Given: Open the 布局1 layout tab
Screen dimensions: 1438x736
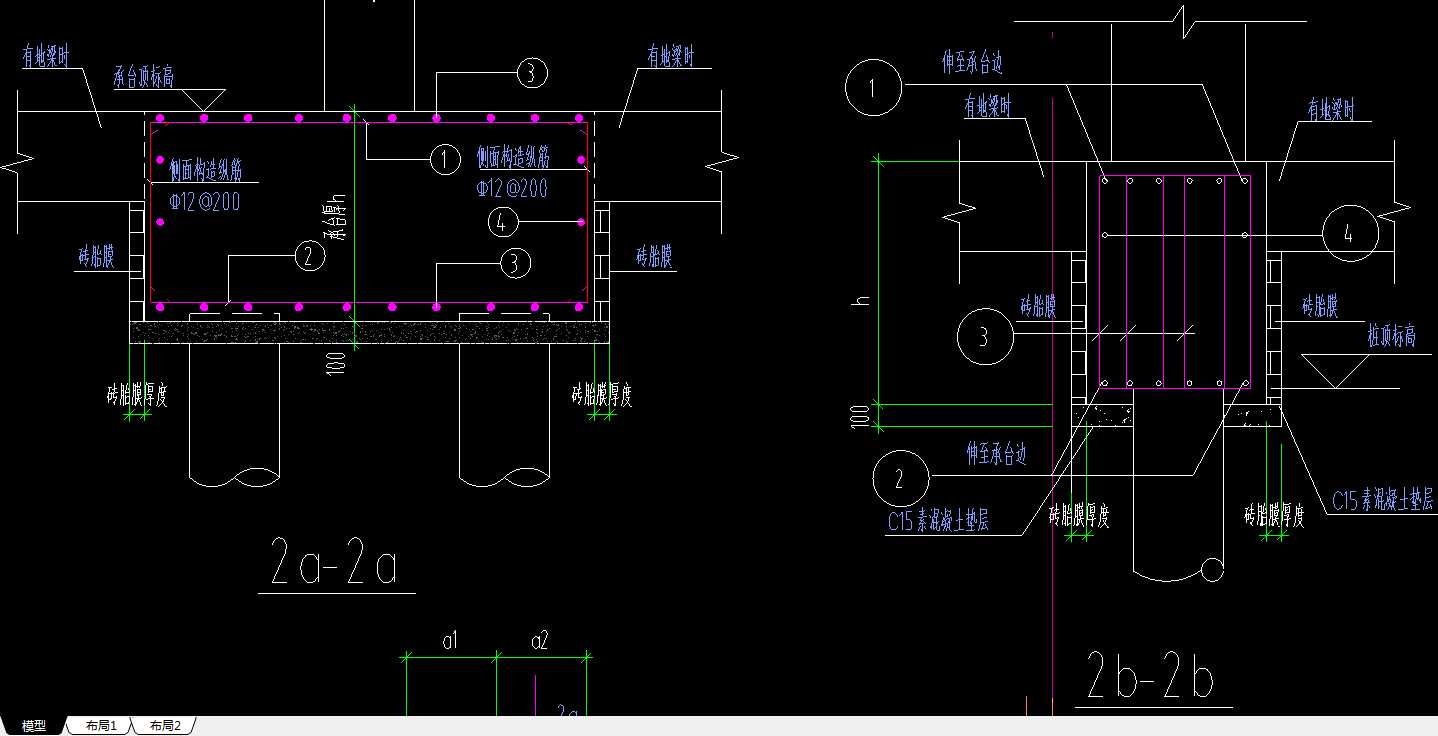Looking at the screenshot, I should [x=101, y=726].
